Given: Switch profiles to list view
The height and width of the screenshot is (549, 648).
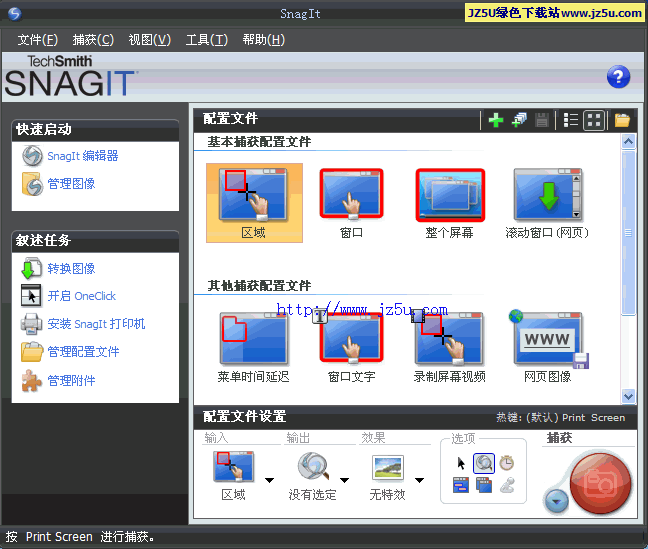Looking at the screenshot, I should point(571,120).
